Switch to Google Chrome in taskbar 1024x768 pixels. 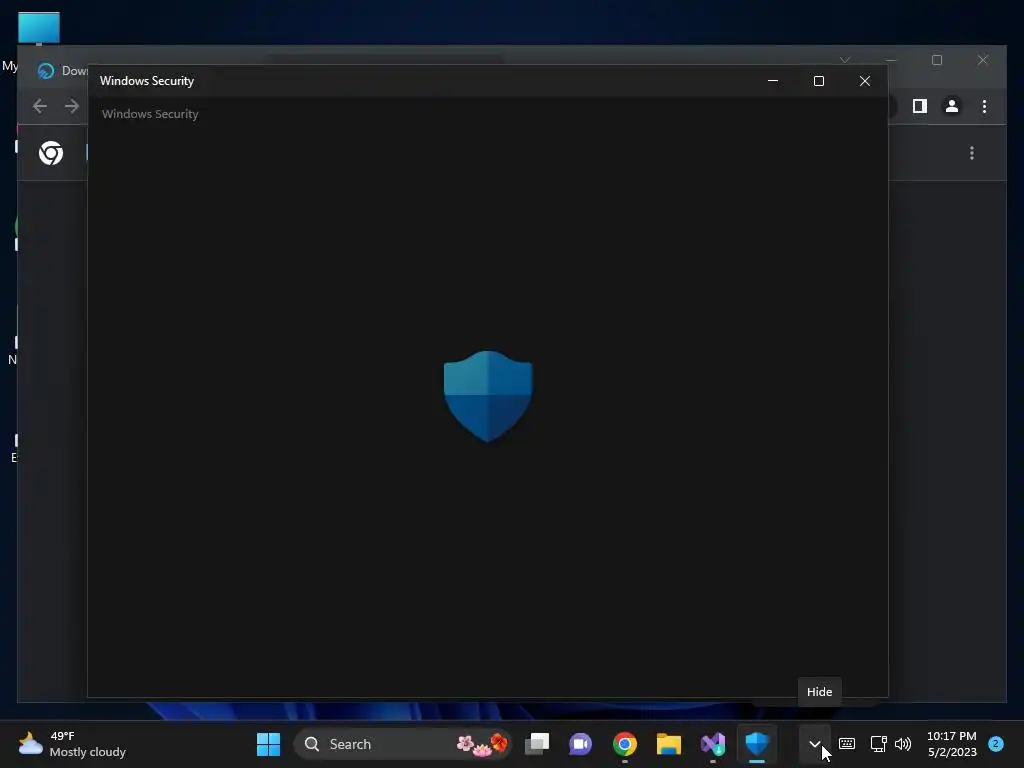(x=625, y=744)
